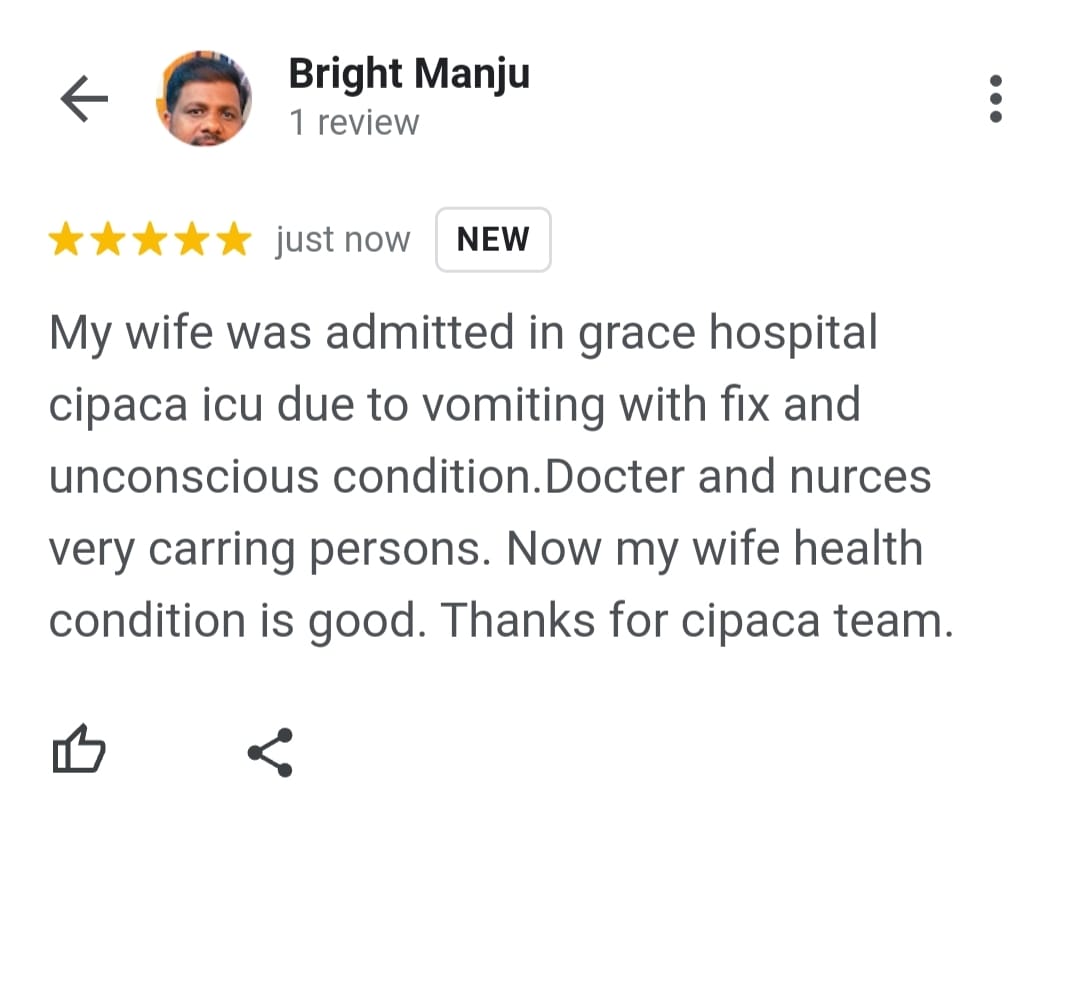Share this review using share icon
The height and width of the screenshot is (981, 1080).
(x=270, y=752)
